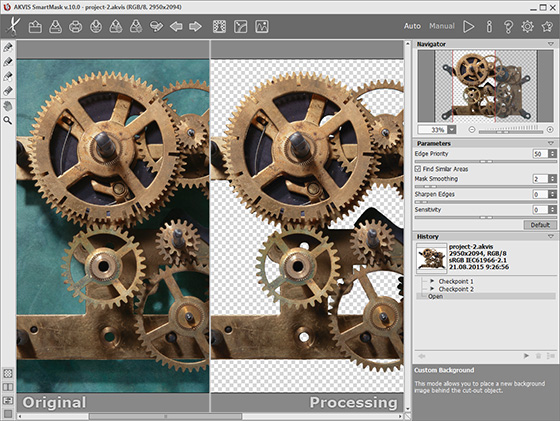
Task: Select the Hand pan tool
Action: coord(8,106)
